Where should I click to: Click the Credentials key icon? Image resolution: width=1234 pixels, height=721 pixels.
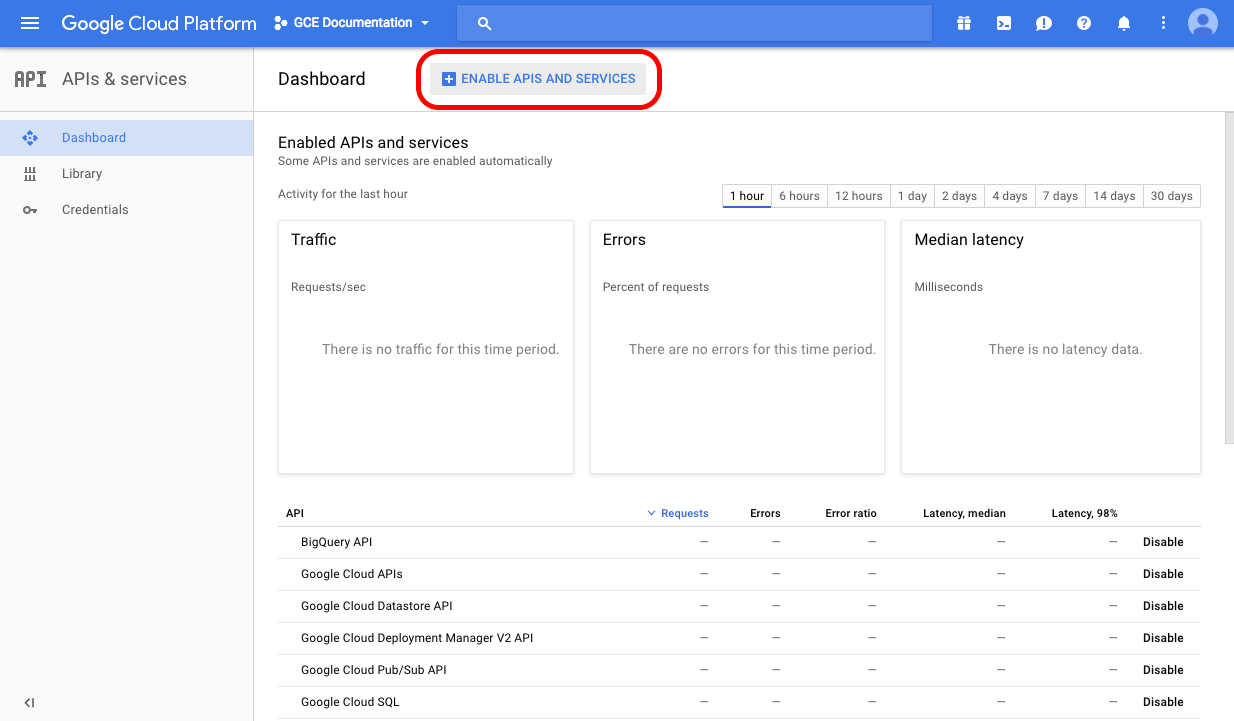30,210
